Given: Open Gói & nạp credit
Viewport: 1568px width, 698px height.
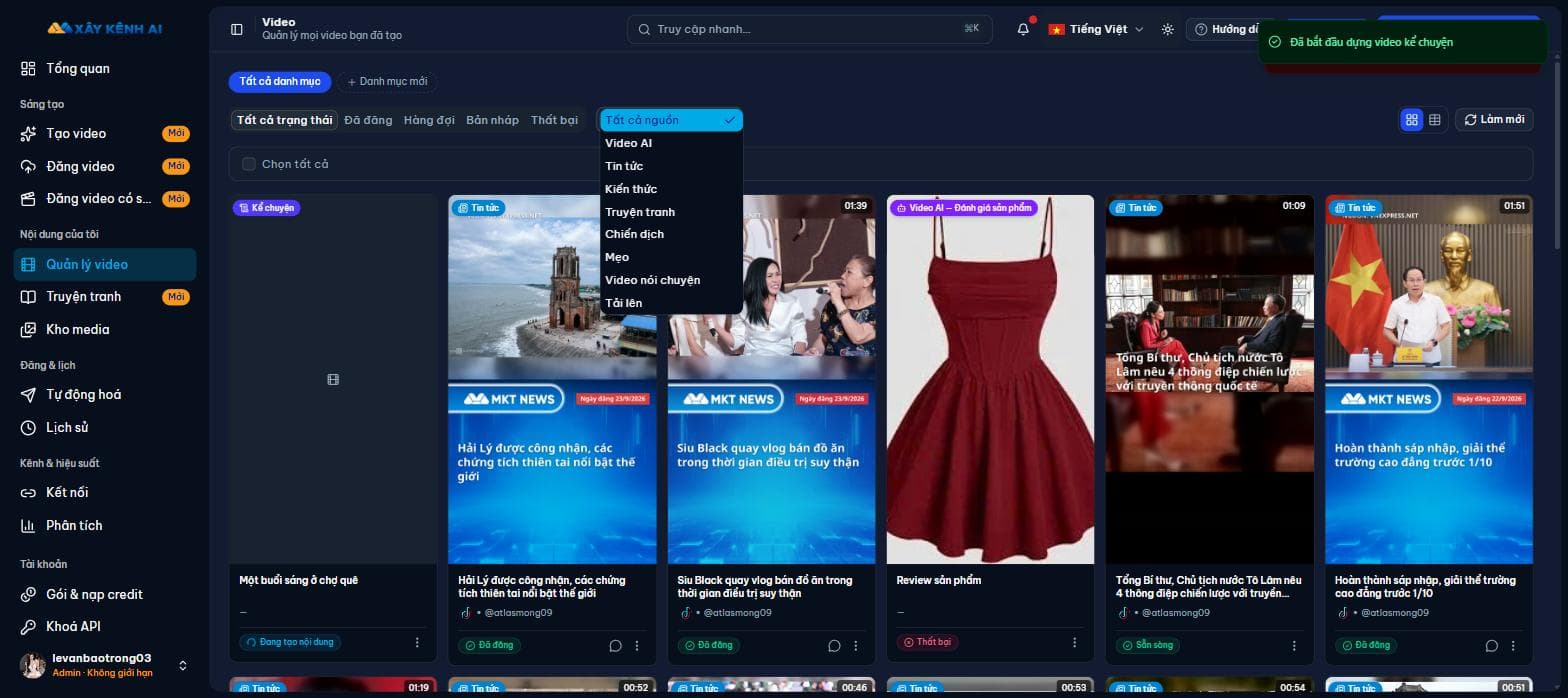Looking at the screenshot, I should [x=105, y=594].
